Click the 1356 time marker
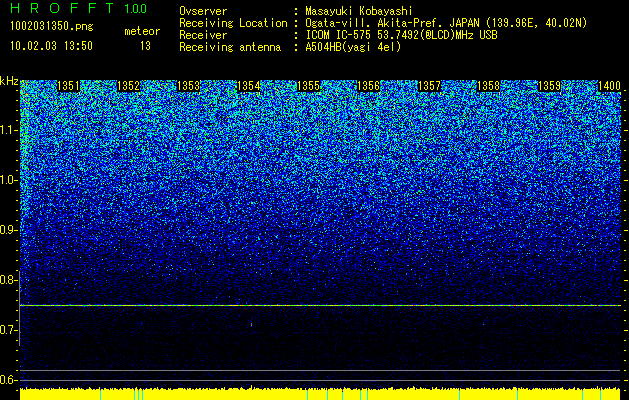Screen dimensions: 629x400 (369, 86)
